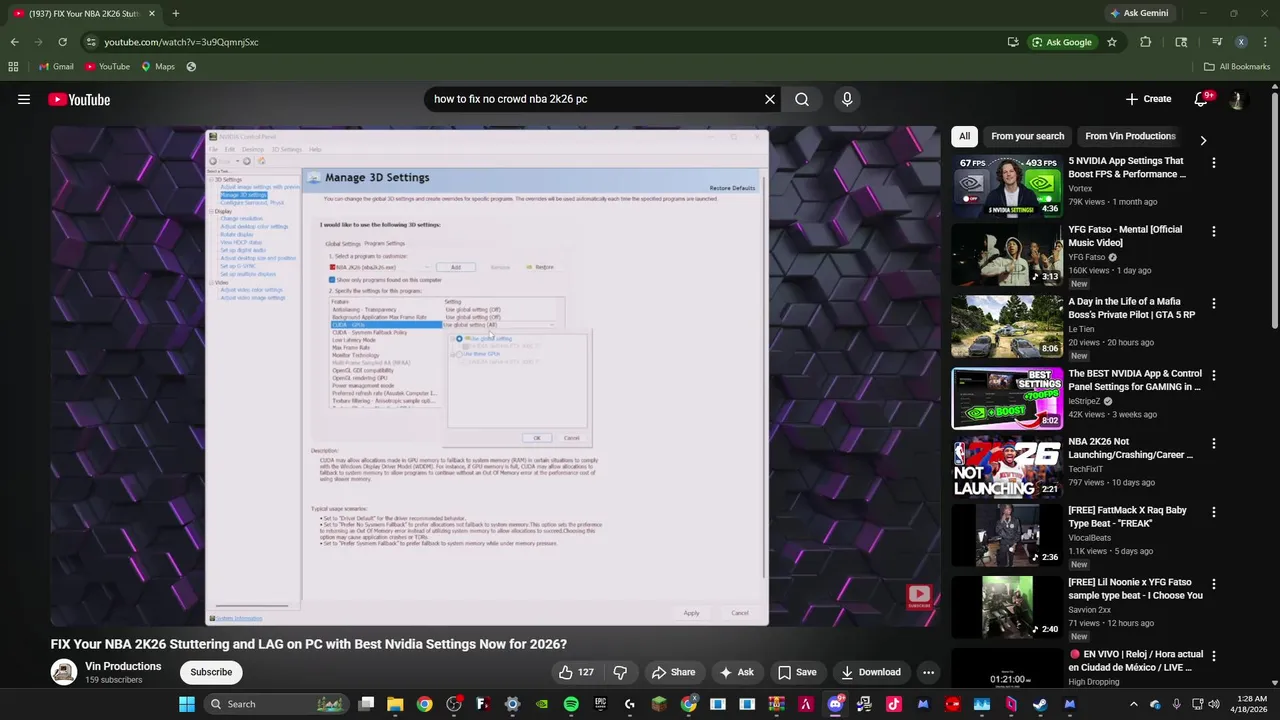Open Steam from taskbar
Screen dimensions: 1280x720
pyautogui.click(x=1040, y=704)
